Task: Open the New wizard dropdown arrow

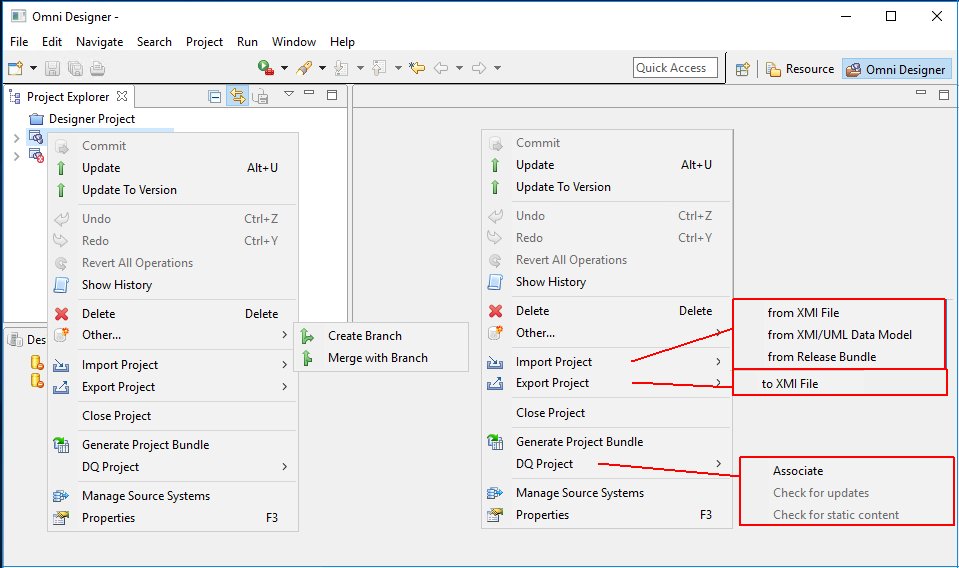Action: 33,68
